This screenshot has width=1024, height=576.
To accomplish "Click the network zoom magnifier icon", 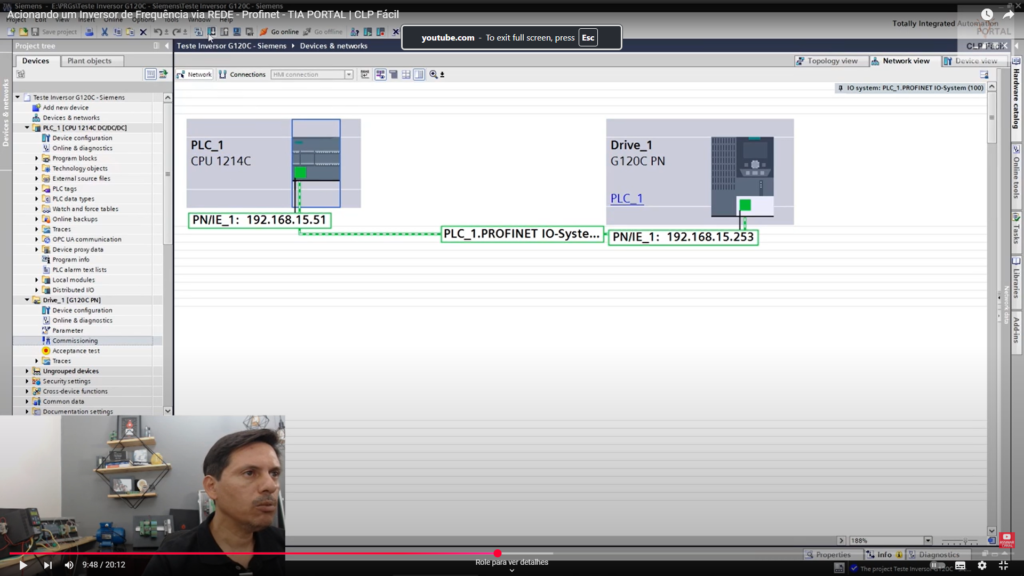I will click(x=434, y=74).
